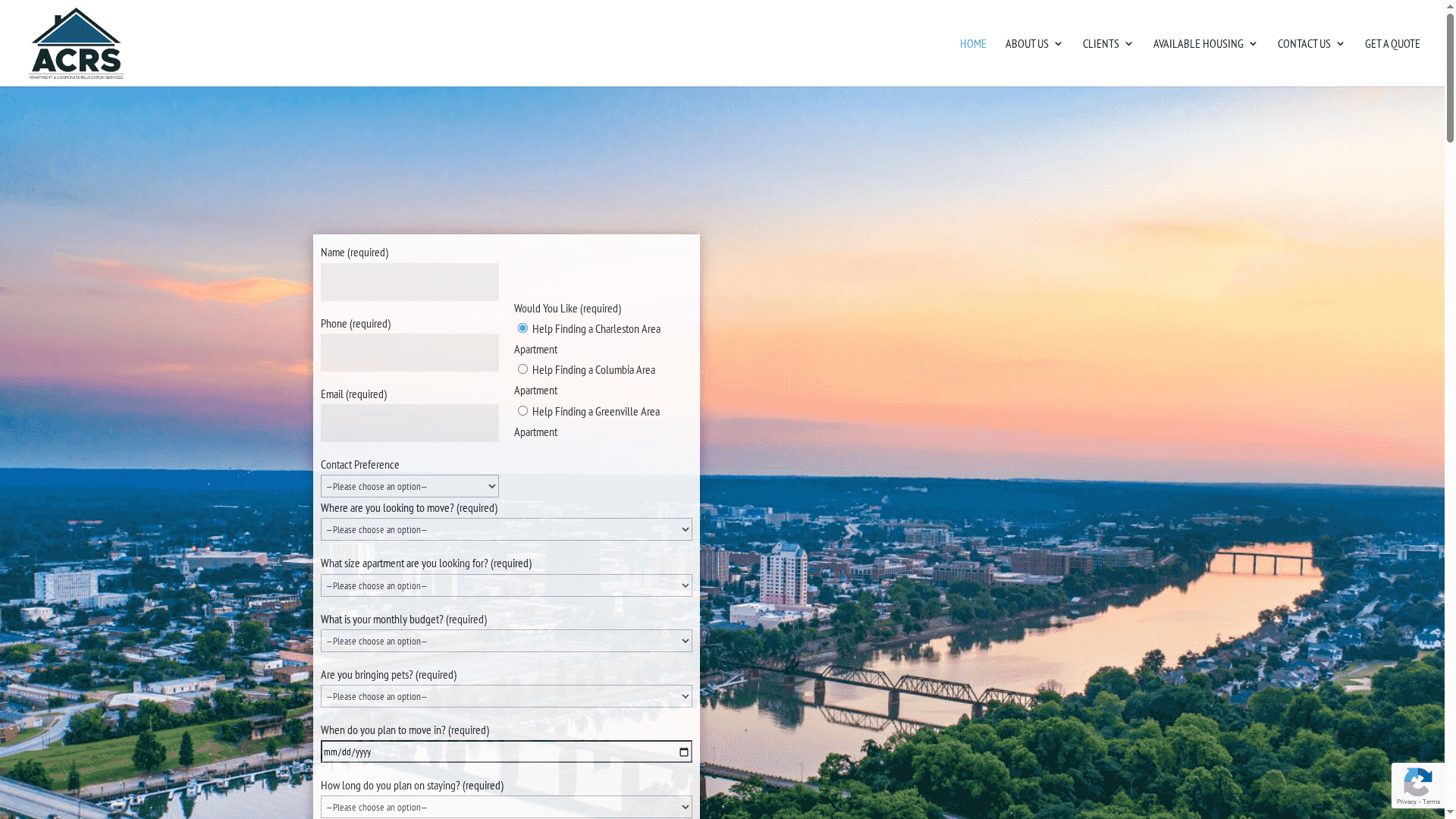Viewport: 1456px width, 819px height.
Task: Click the move-in date field
Action: (506, 752)
